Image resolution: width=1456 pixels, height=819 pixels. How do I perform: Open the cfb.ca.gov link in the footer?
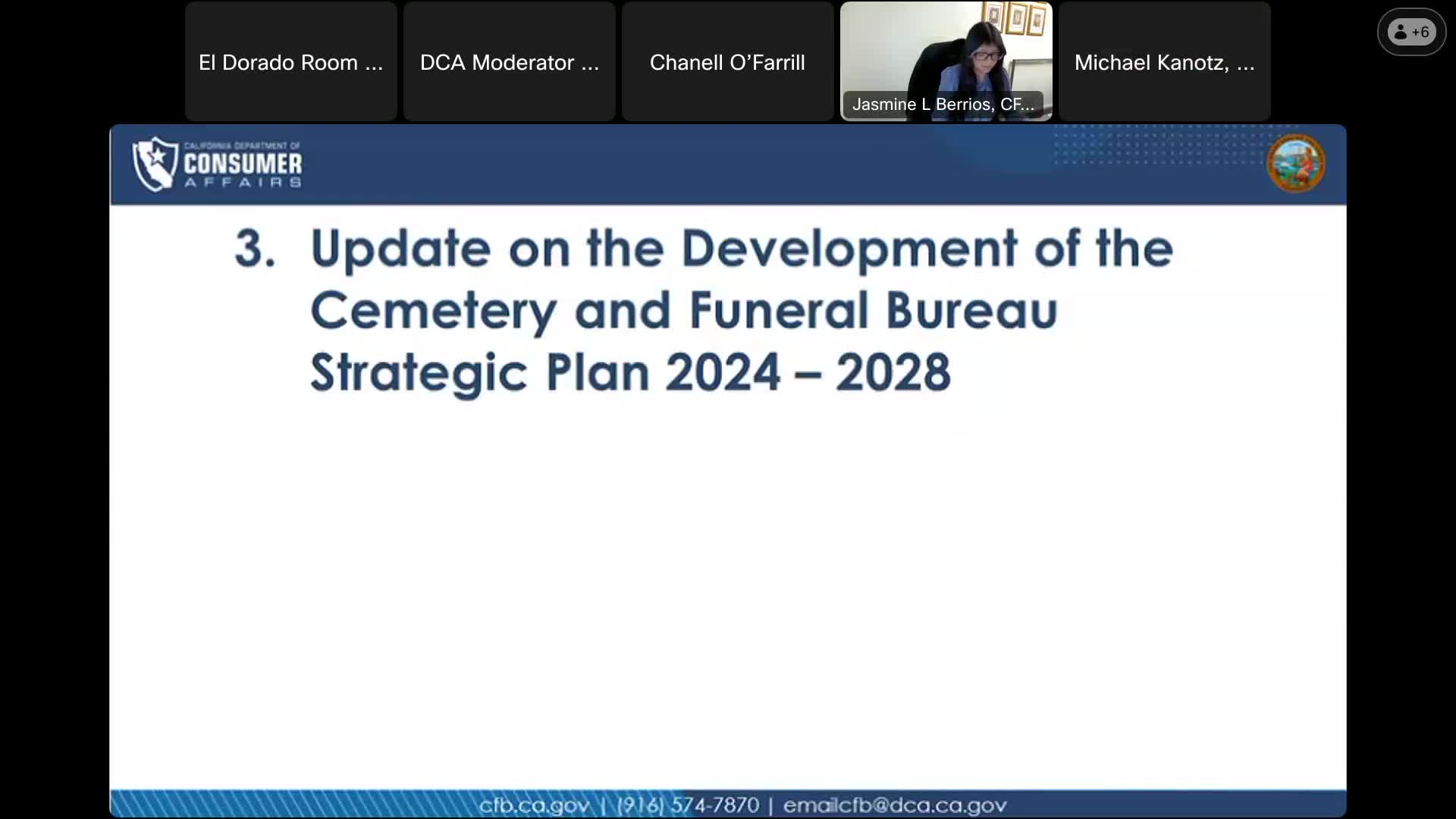coord(533,805)
